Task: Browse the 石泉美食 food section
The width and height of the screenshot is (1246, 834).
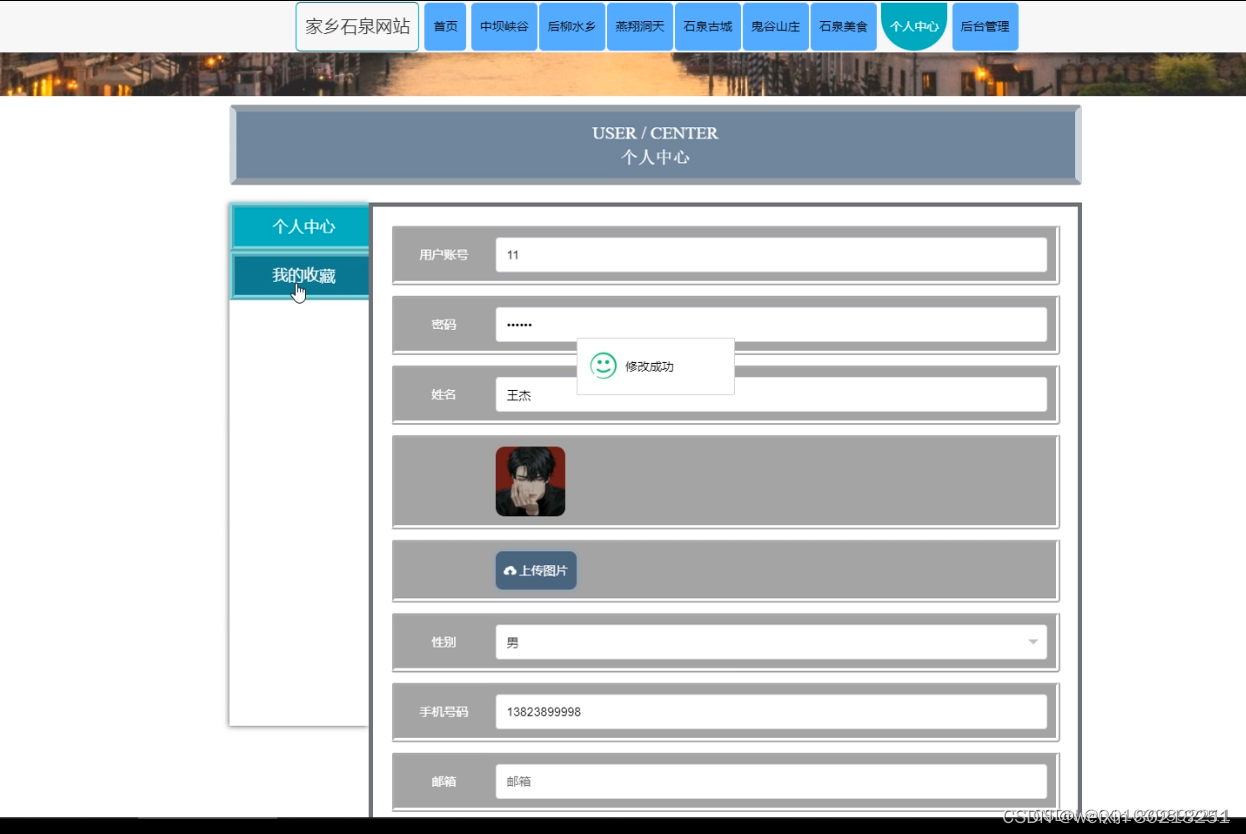Action: 843,27
